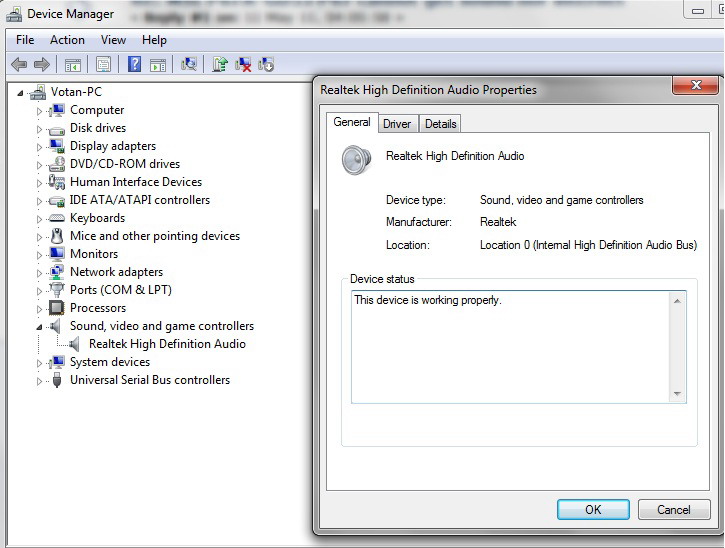The width and height of the screenshot is (725, 548).
Task: Click the Network adapters category icon
Action: point(57,272)
